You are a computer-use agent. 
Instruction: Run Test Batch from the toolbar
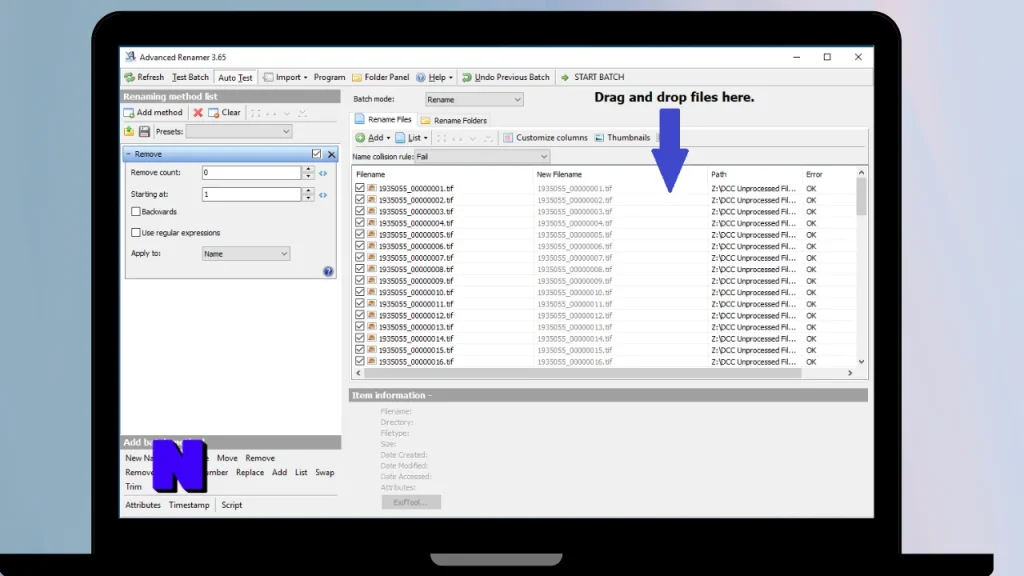pyautogui.click(x=190, y=77)
